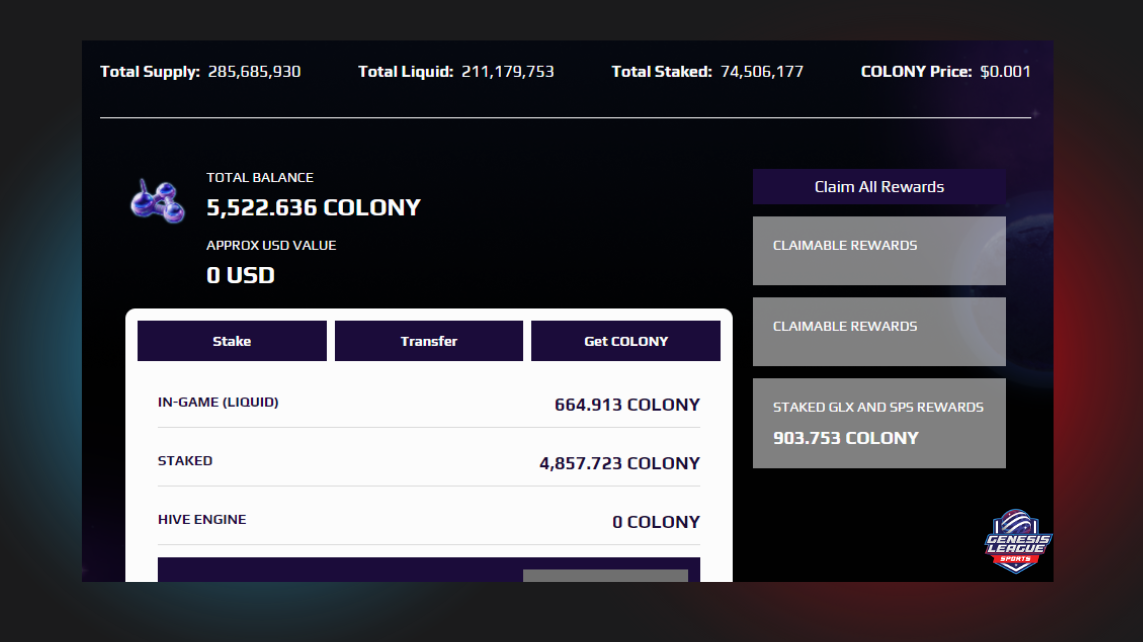The width and height of the screenshot is (1143, 642).
Task: Click the Total Staked 74,506,177 figure
Action: pyautogui.click(x=762, y=71)
